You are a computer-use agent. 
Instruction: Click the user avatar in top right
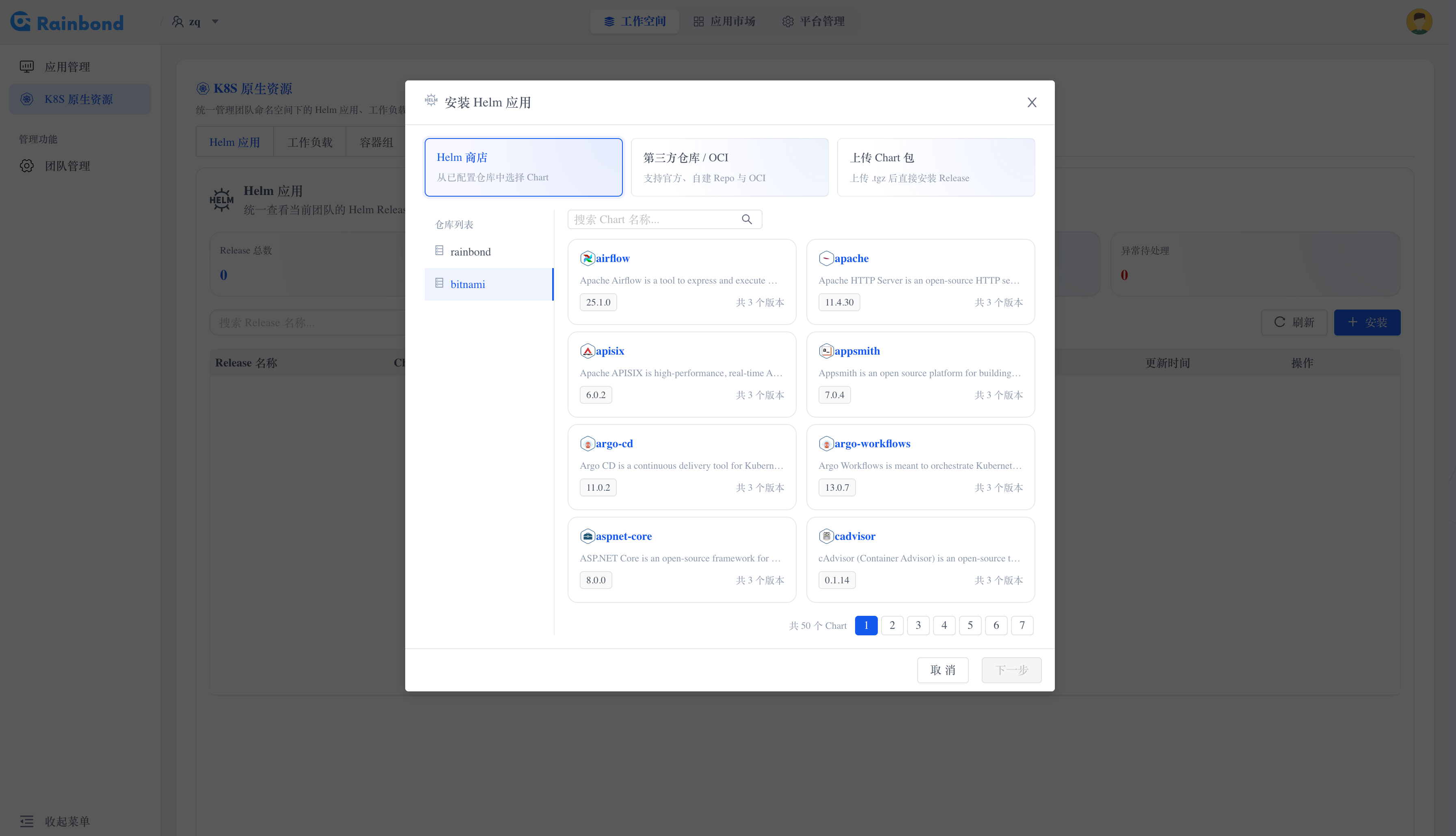[x=1419, y=22]
